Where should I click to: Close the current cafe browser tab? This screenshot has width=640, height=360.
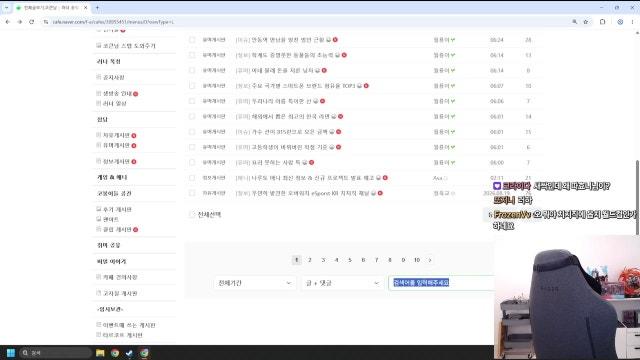(85, 7)
